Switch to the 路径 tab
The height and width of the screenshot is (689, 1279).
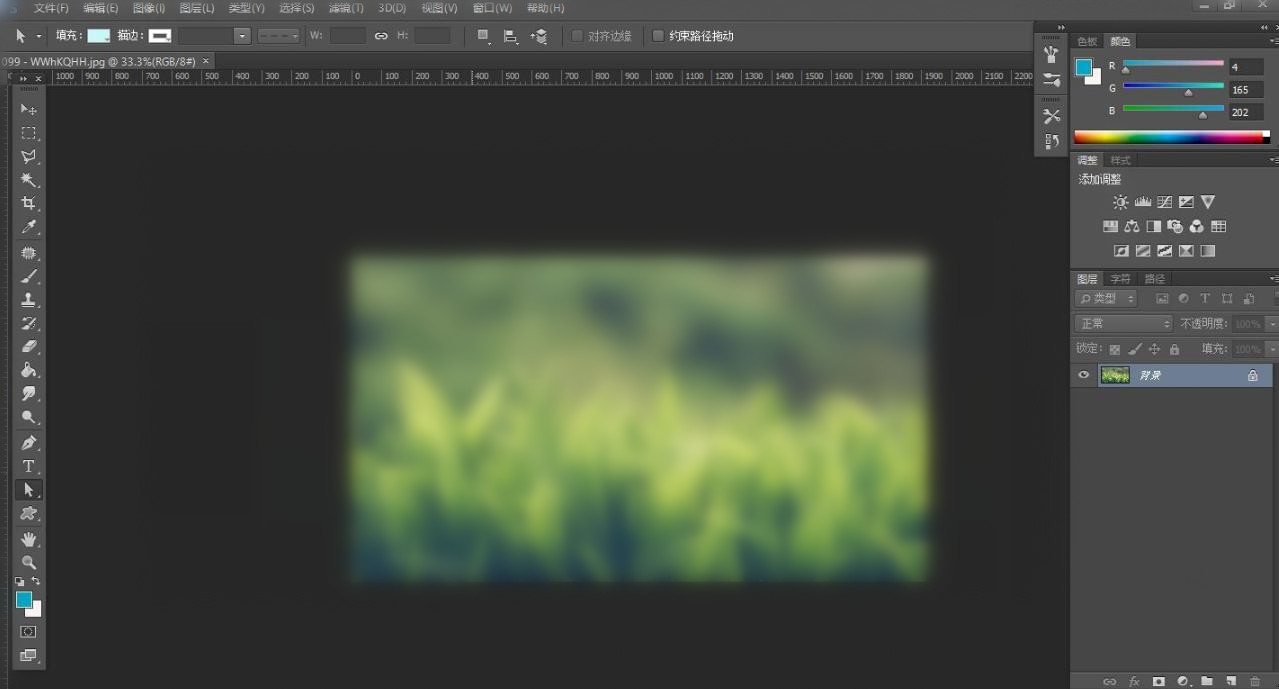click(1155, 279)
